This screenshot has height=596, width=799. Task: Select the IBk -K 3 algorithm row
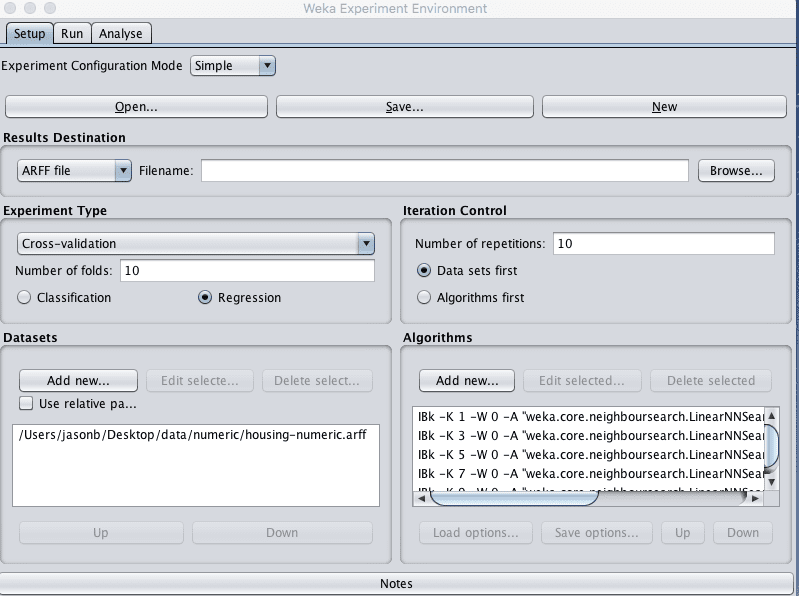tap(589, 436)
